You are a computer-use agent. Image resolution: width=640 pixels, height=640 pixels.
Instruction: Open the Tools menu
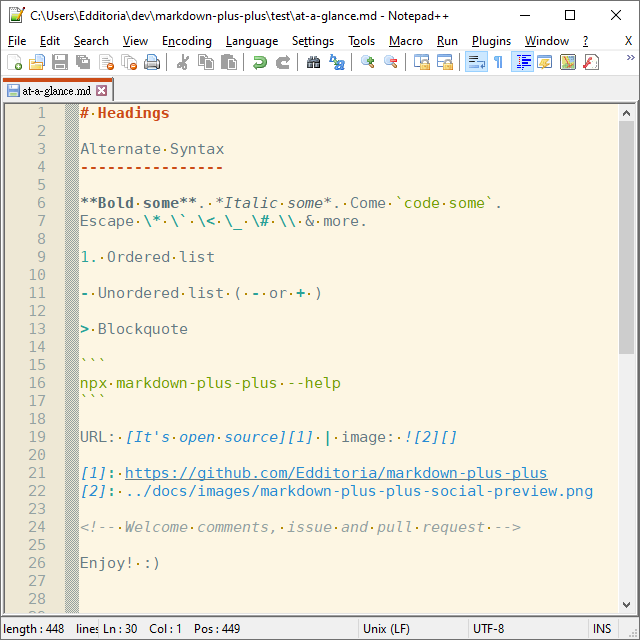(x=361, y=41)
